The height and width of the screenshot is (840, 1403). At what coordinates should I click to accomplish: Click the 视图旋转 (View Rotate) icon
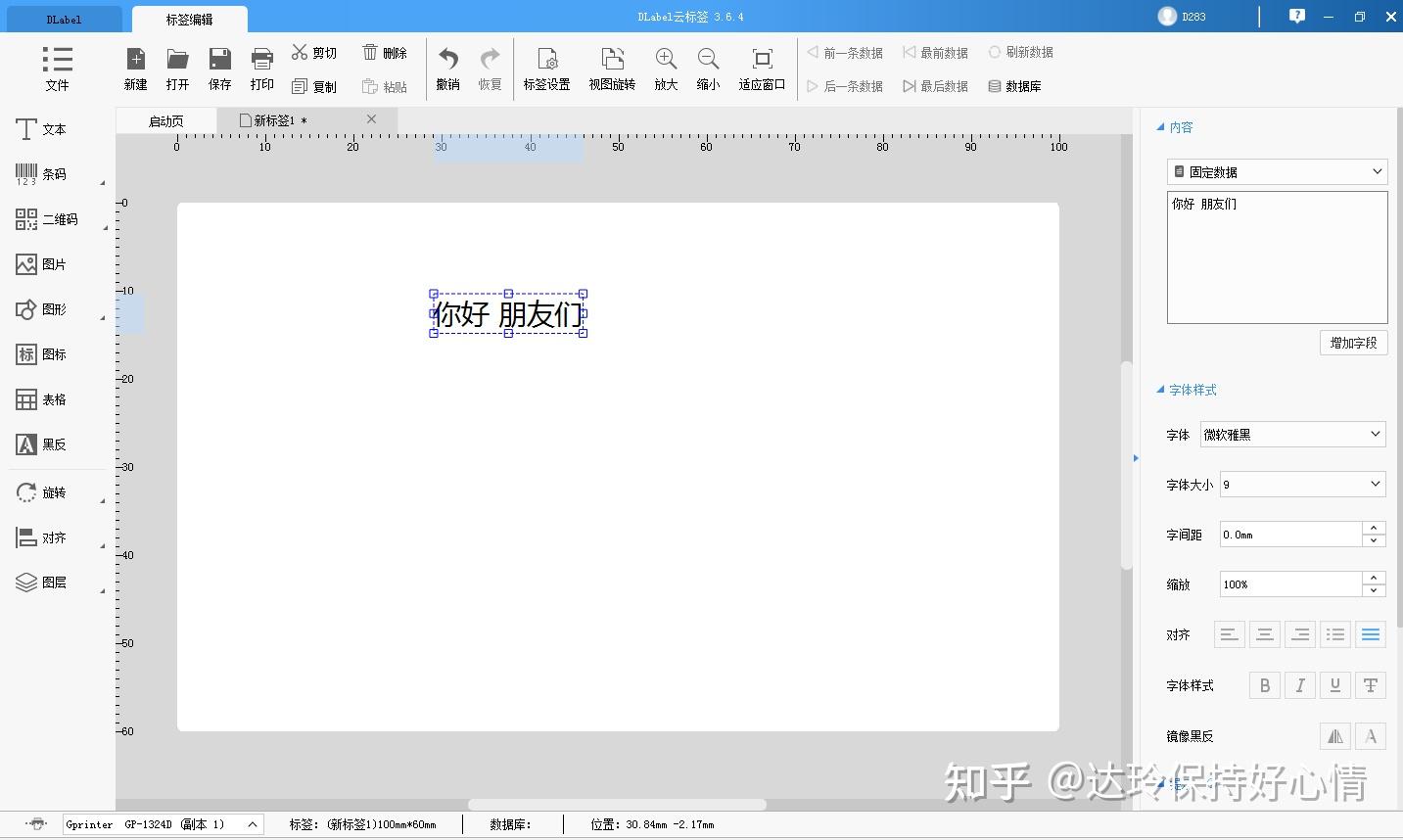point(612,69)
